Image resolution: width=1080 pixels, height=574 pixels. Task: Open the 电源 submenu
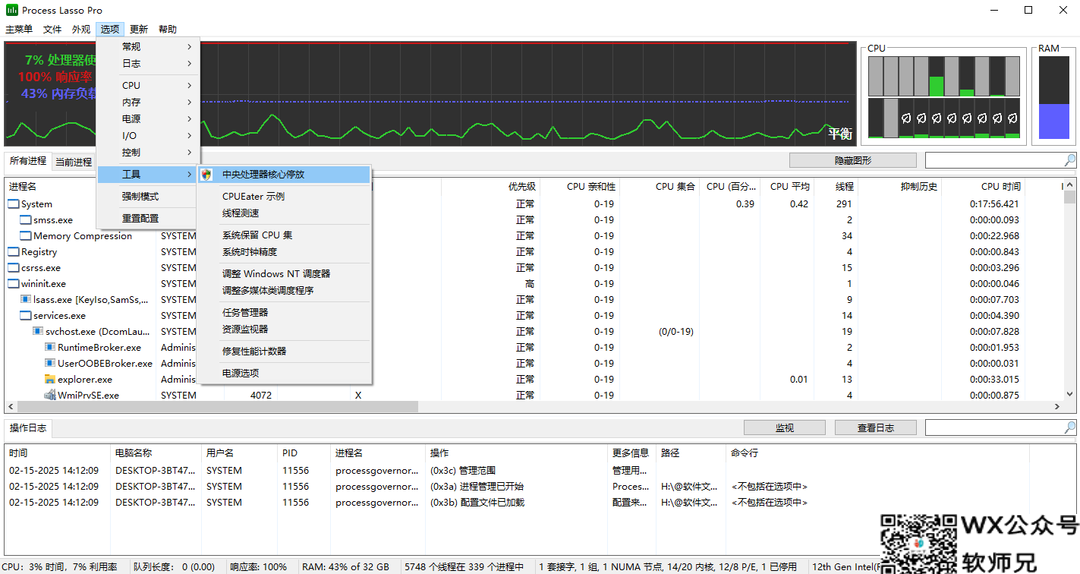point(149,119)
